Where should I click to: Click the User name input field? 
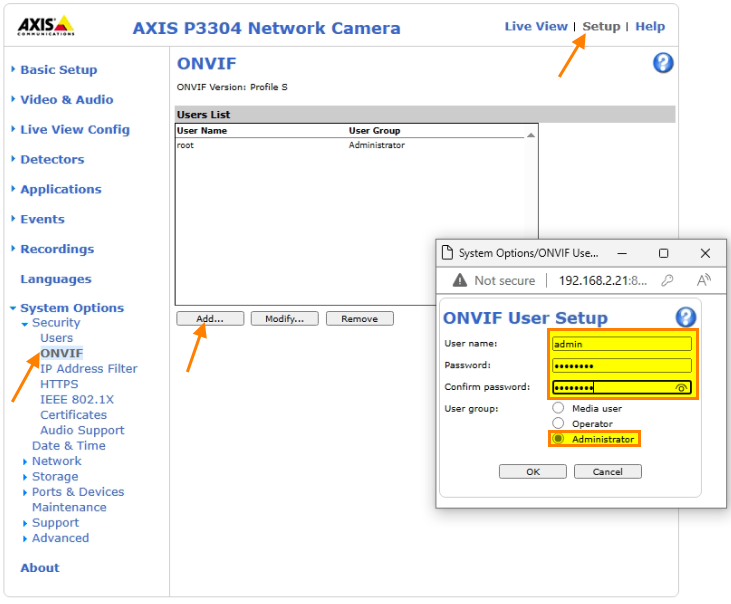click(621, 343)
